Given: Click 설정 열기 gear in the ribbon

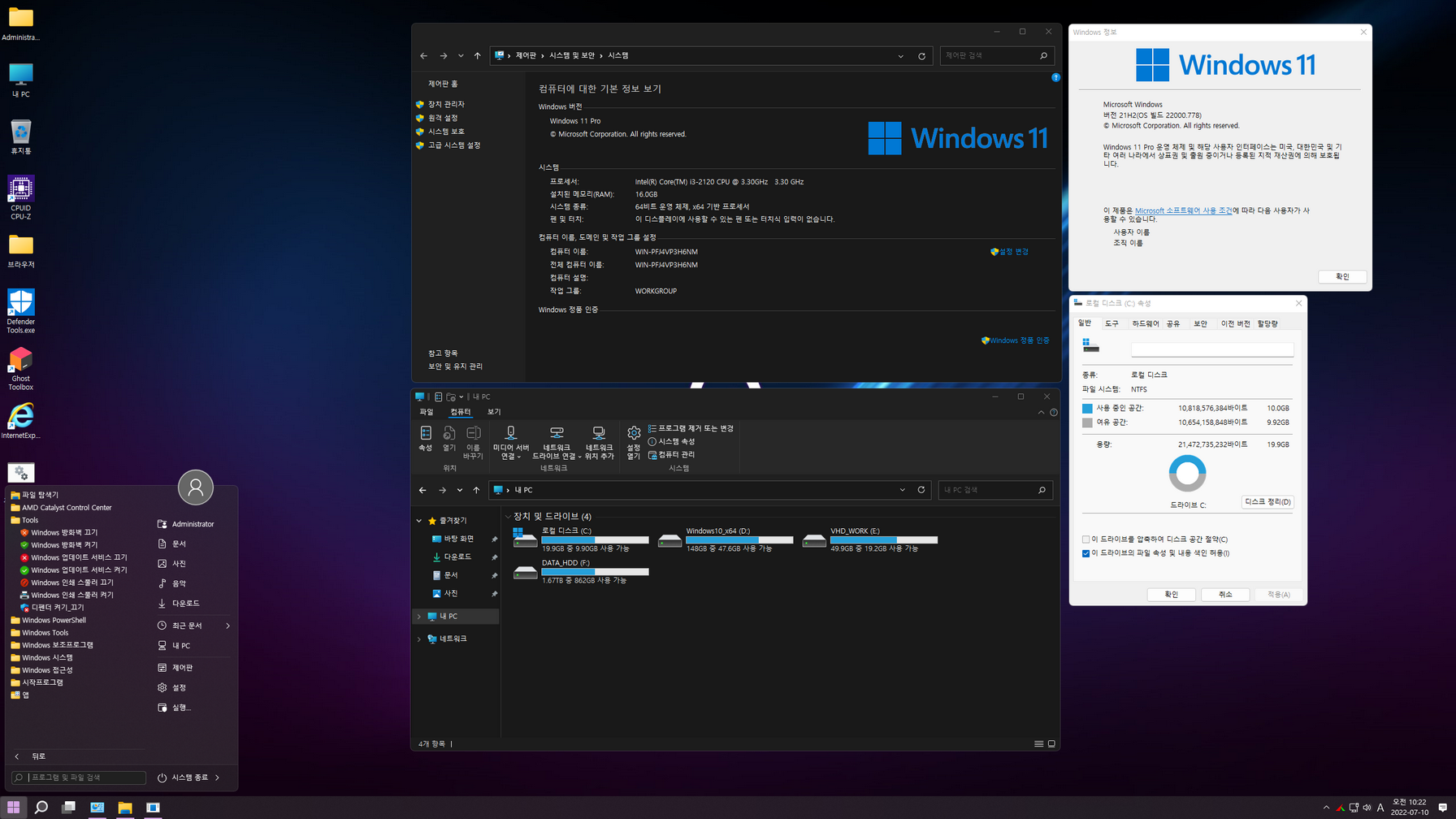Looking at the screenshot, I should coord(634,443).
